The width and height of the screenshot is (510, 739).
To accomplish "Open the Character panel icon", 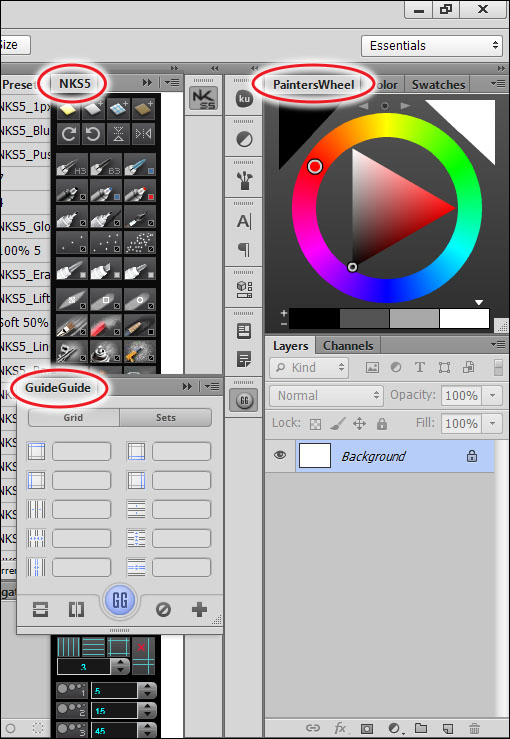I will pyautogui.click(x=244, y=221).
